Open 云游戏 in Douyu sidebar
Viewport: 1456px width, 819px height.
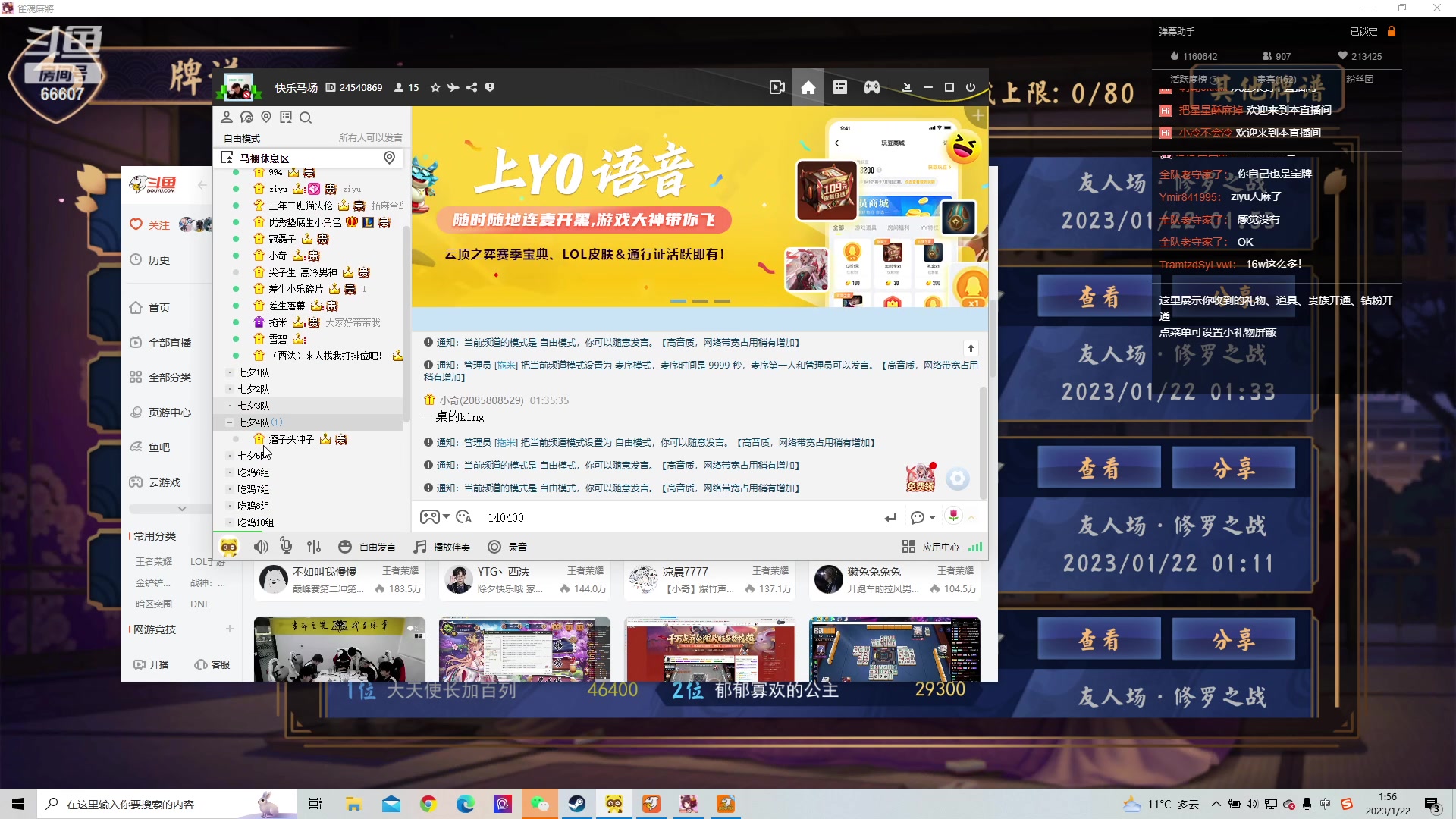point(155,482)
